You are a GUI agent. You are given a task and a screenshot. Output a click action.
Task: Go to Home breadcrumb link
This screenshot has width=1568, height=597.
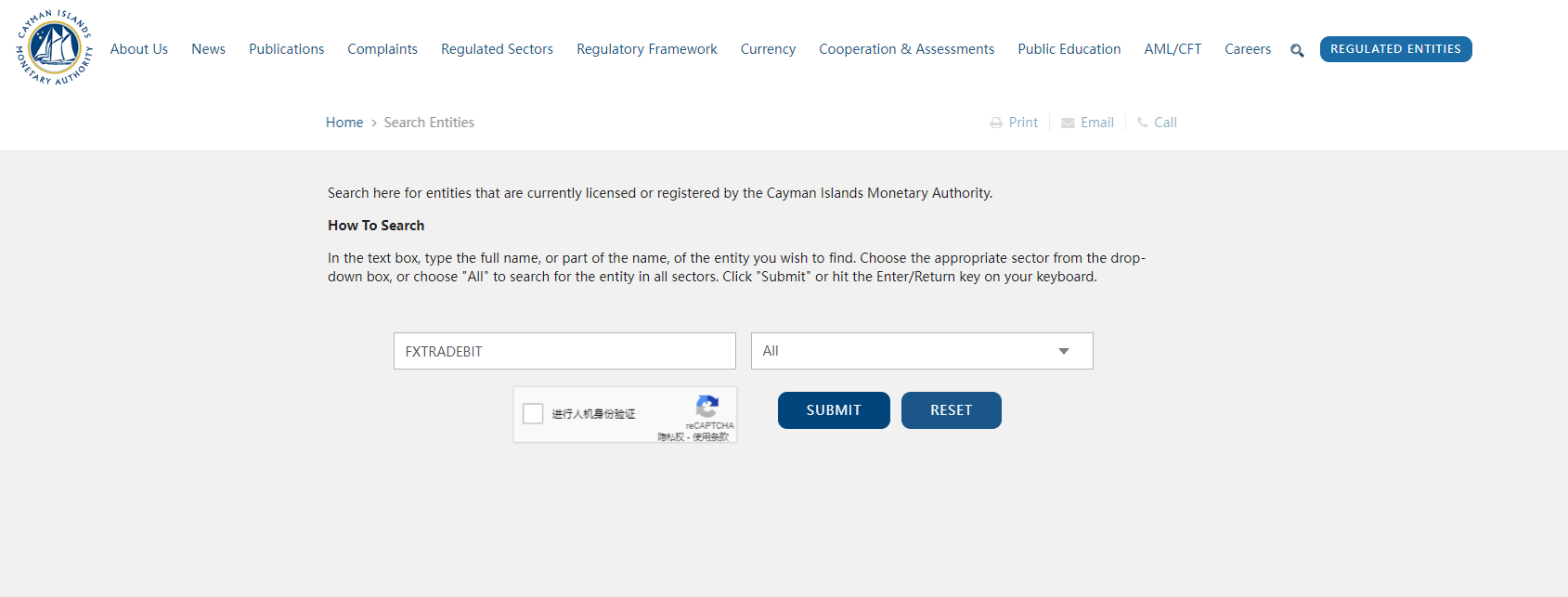pyautogui.click(x=344, y=123)
